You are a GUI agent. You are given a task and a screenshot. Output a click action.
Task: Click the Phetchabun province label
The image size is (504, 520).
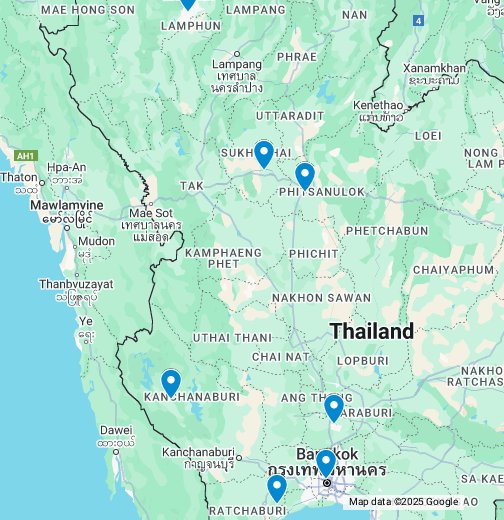[x=387, y=231]
